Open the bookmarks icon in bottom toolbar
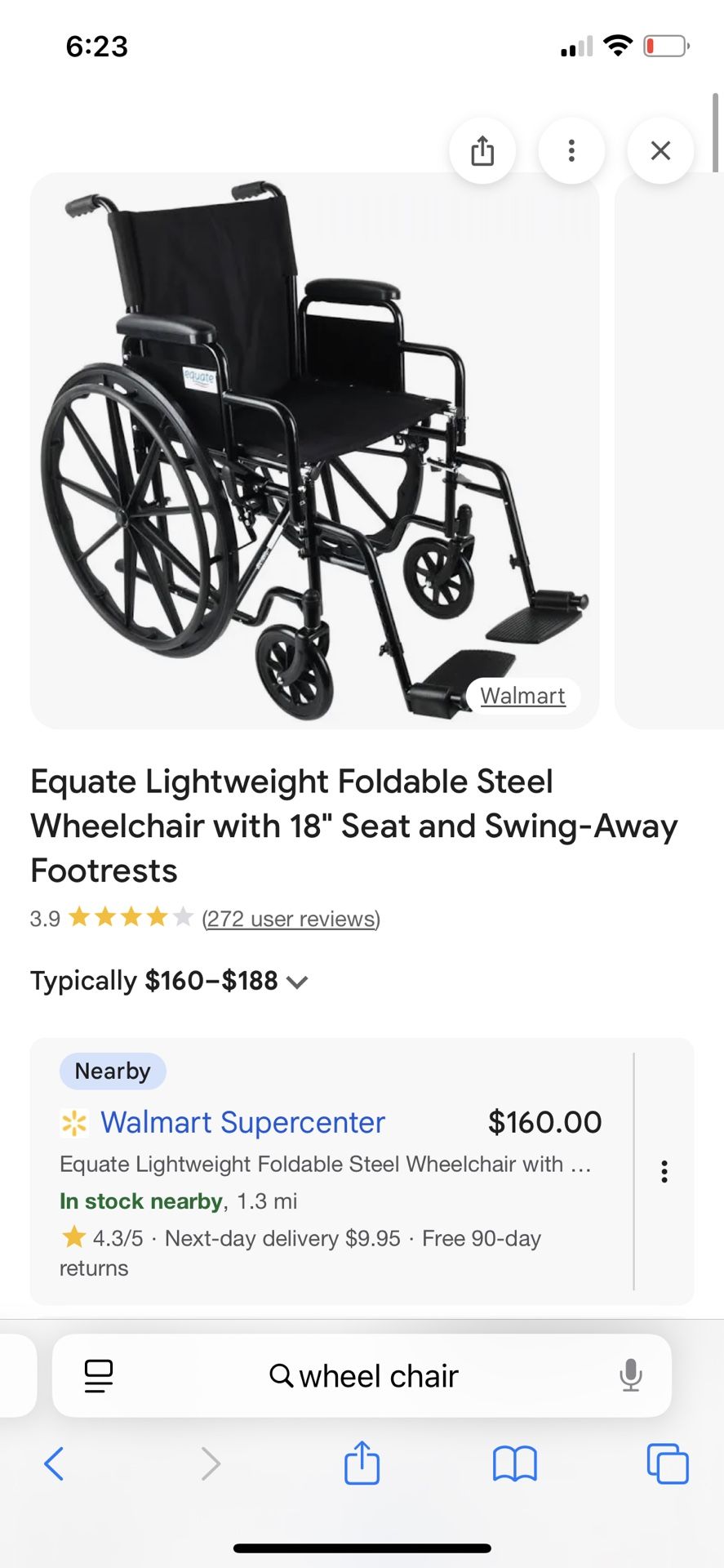 pyautogui.click(x=515, y=1464)
